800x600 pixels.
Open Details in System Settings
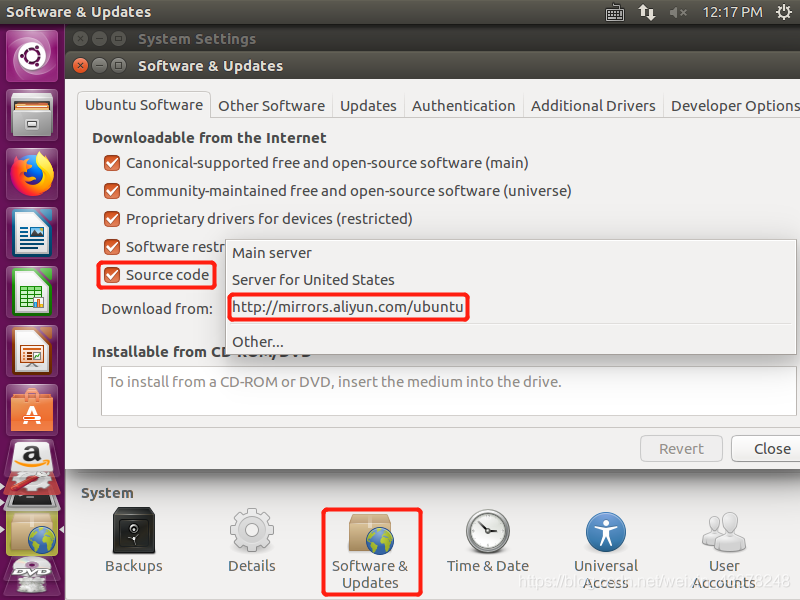pyautogui.click(x=252, y=541)
